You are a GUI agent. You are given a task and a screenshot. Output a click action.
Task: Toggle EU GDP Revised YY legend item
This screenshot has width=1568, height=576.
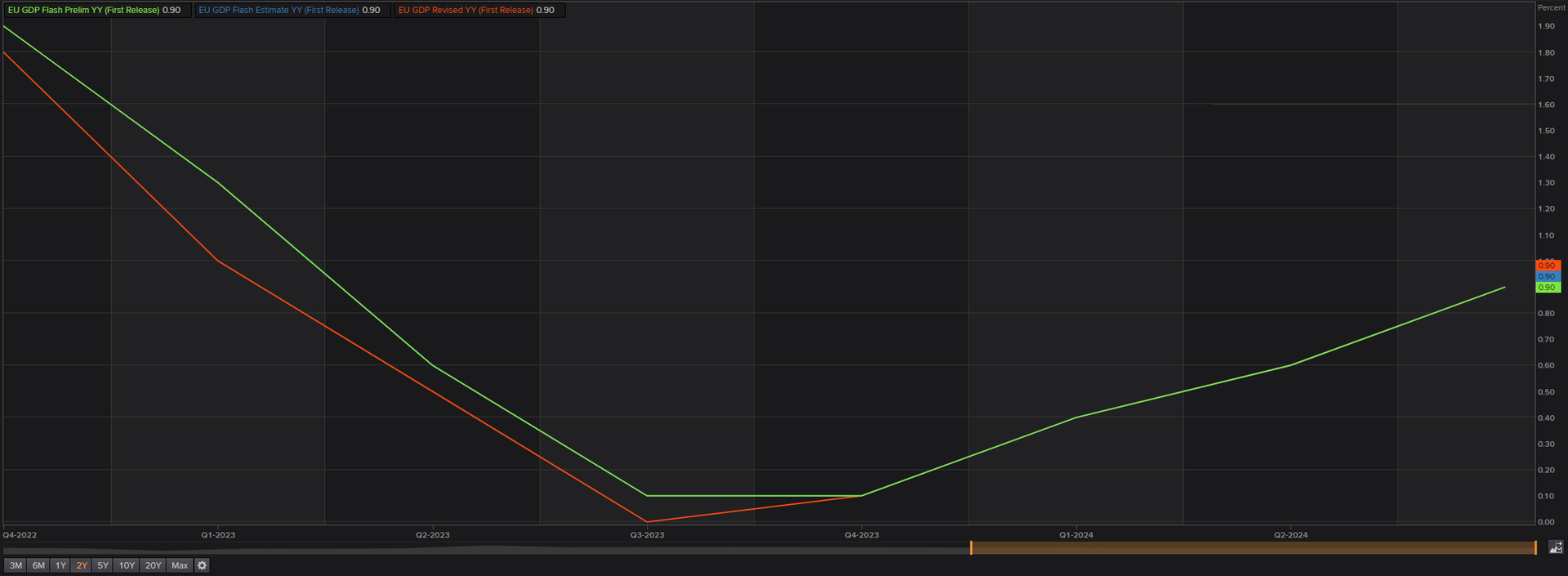pos(477,10)
